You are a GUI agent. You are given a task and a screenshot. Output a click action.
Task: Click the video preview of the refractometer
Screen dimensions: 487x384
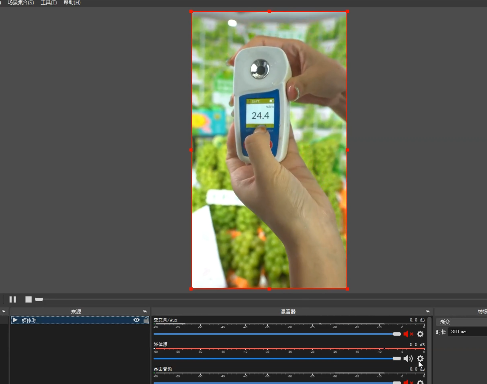click(x=269, y=150)
